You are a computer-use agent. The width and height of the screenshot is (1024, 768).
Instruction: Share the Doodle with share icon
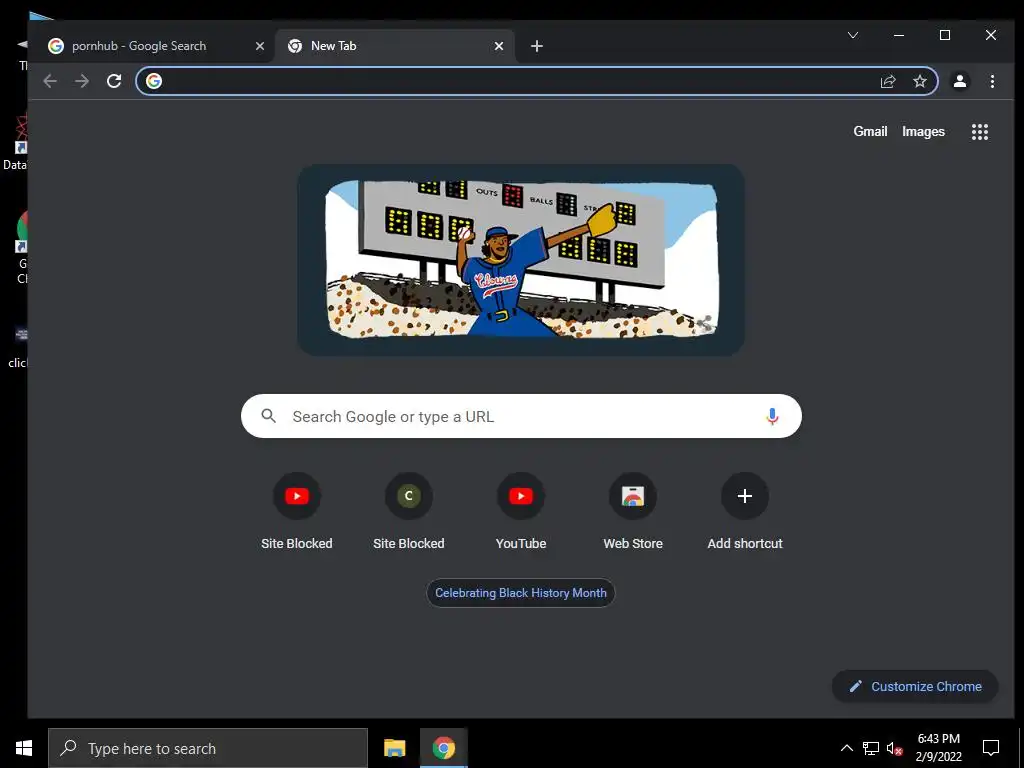click(704, 323)
